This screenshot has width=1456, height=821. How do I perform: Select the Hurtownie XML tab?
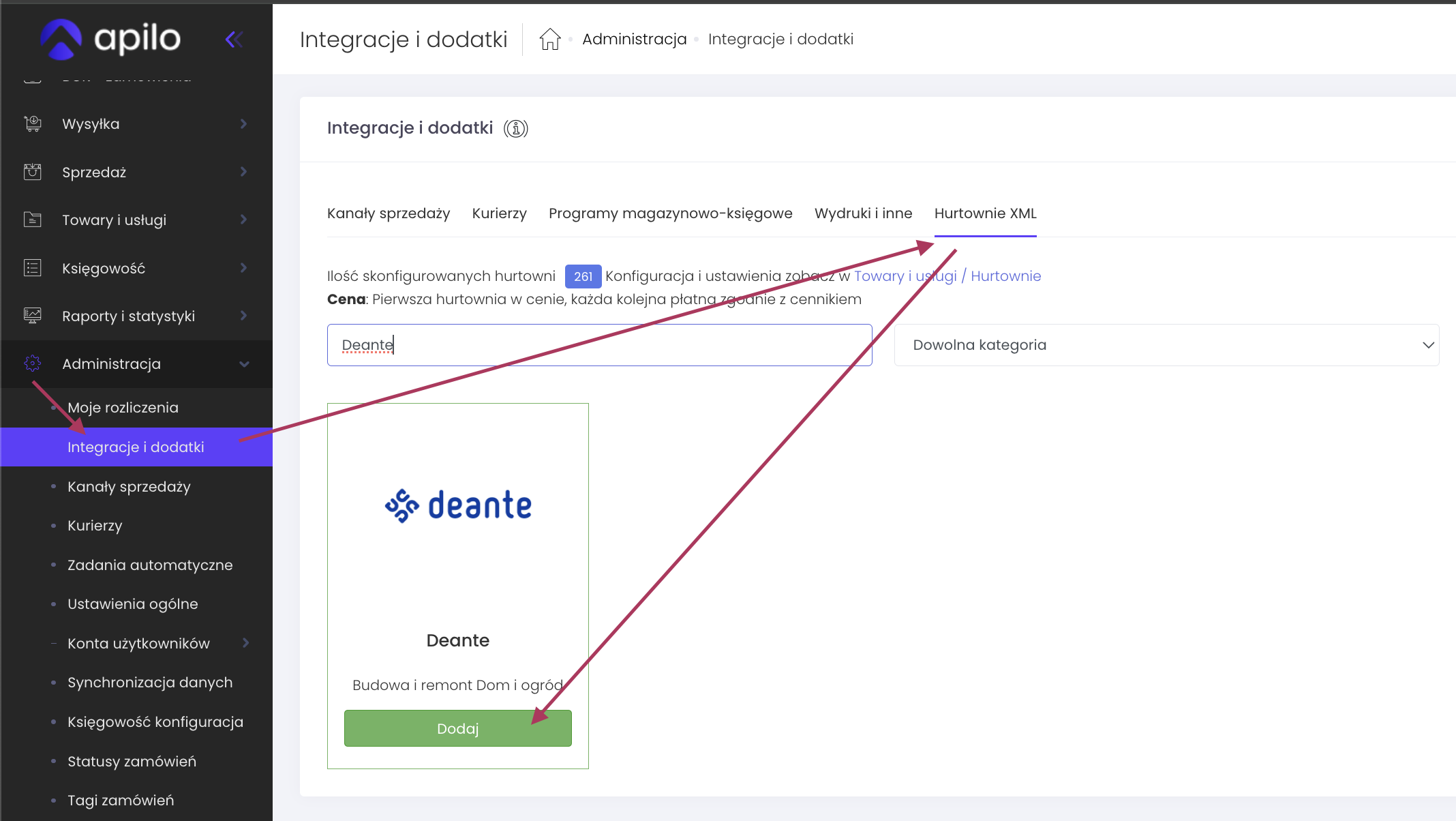point(986,213)
